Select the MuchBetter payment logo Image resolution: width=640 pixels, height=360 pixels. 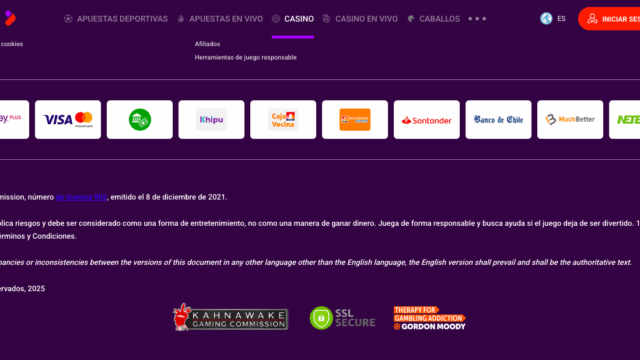[570, 120]
